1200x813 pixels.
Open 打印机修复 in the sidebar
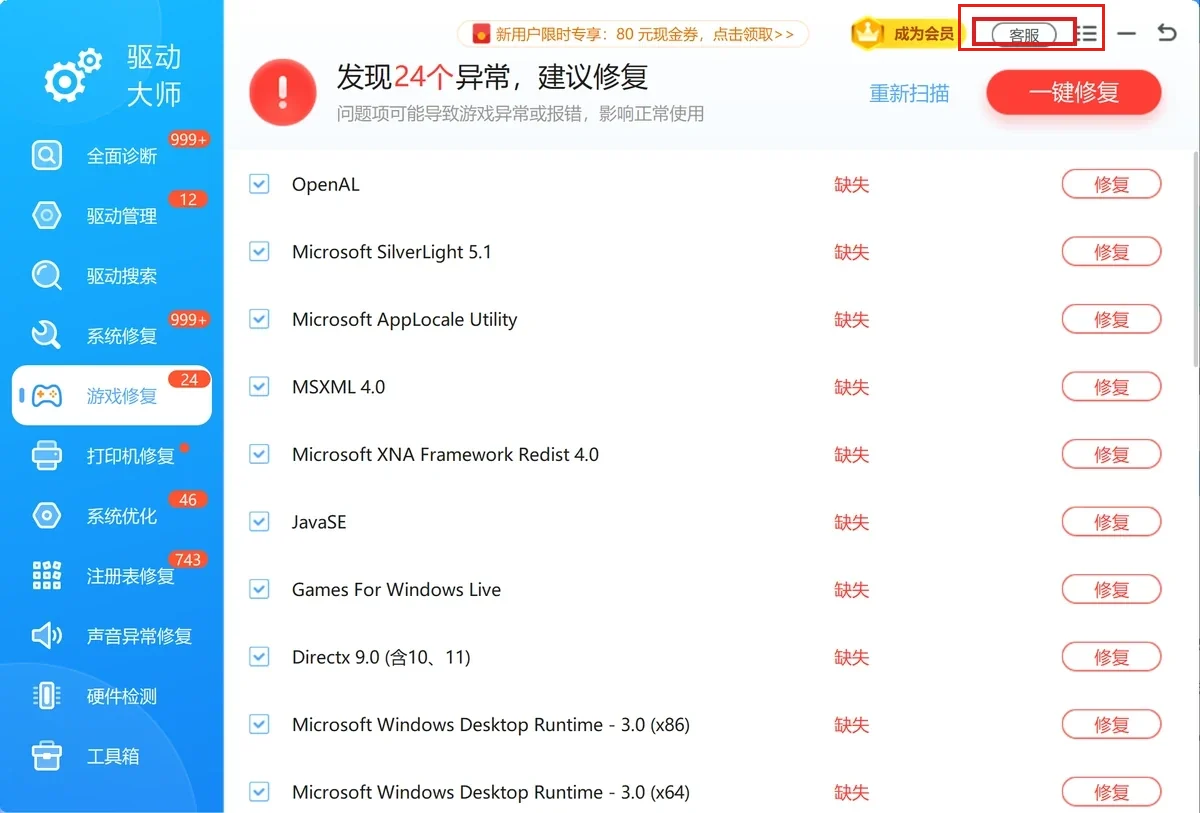pyautogui.click(x=111, y=456)
